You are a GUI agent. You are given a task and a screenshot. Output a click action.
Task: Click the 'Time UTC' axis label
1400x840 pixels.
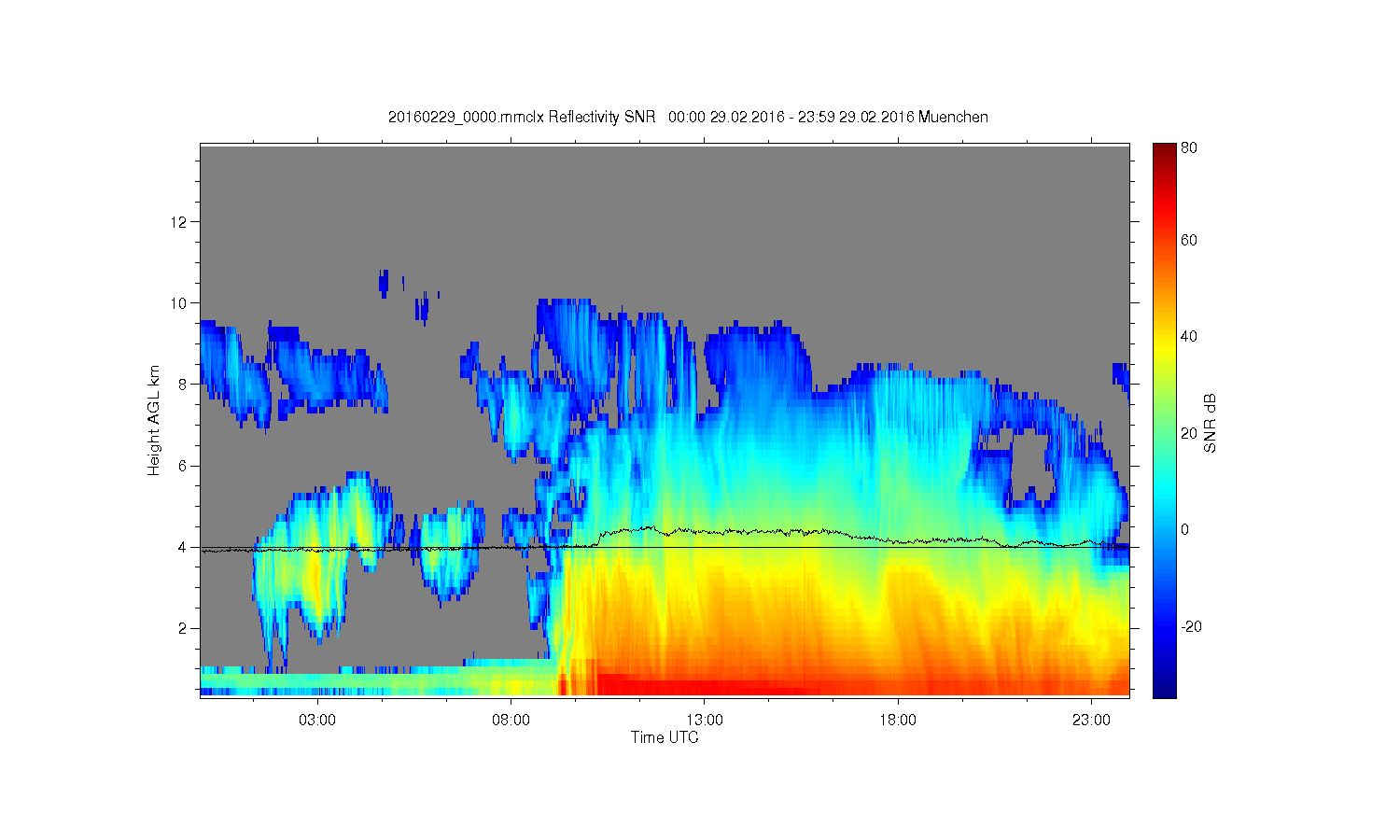click(665, 737)
